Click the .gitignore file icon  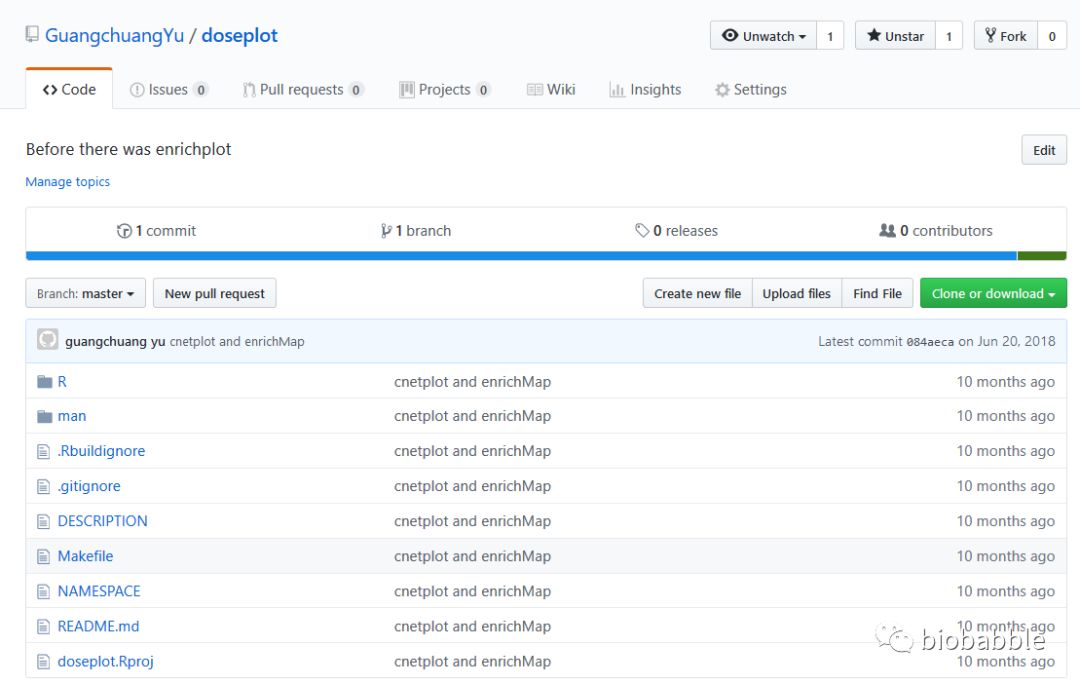coord(43,487)
